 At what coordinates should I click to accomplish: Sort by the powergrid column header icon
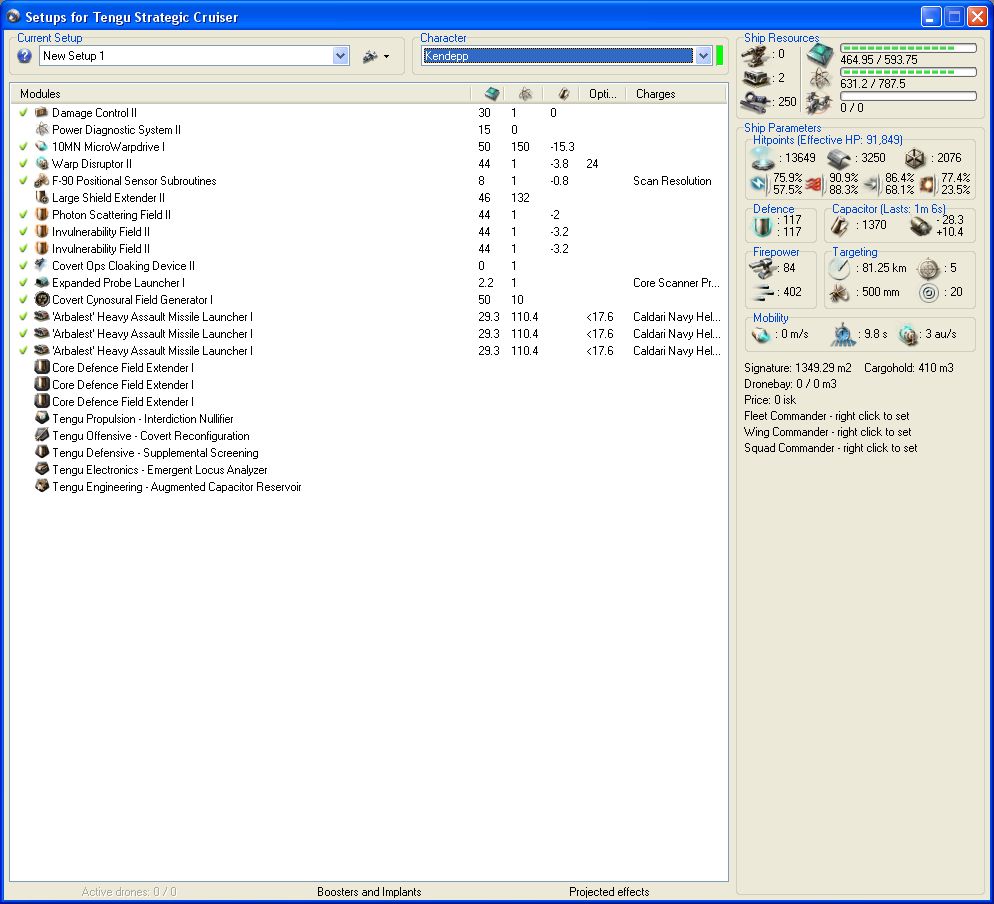pyautogui.click(x=525, y=94)
